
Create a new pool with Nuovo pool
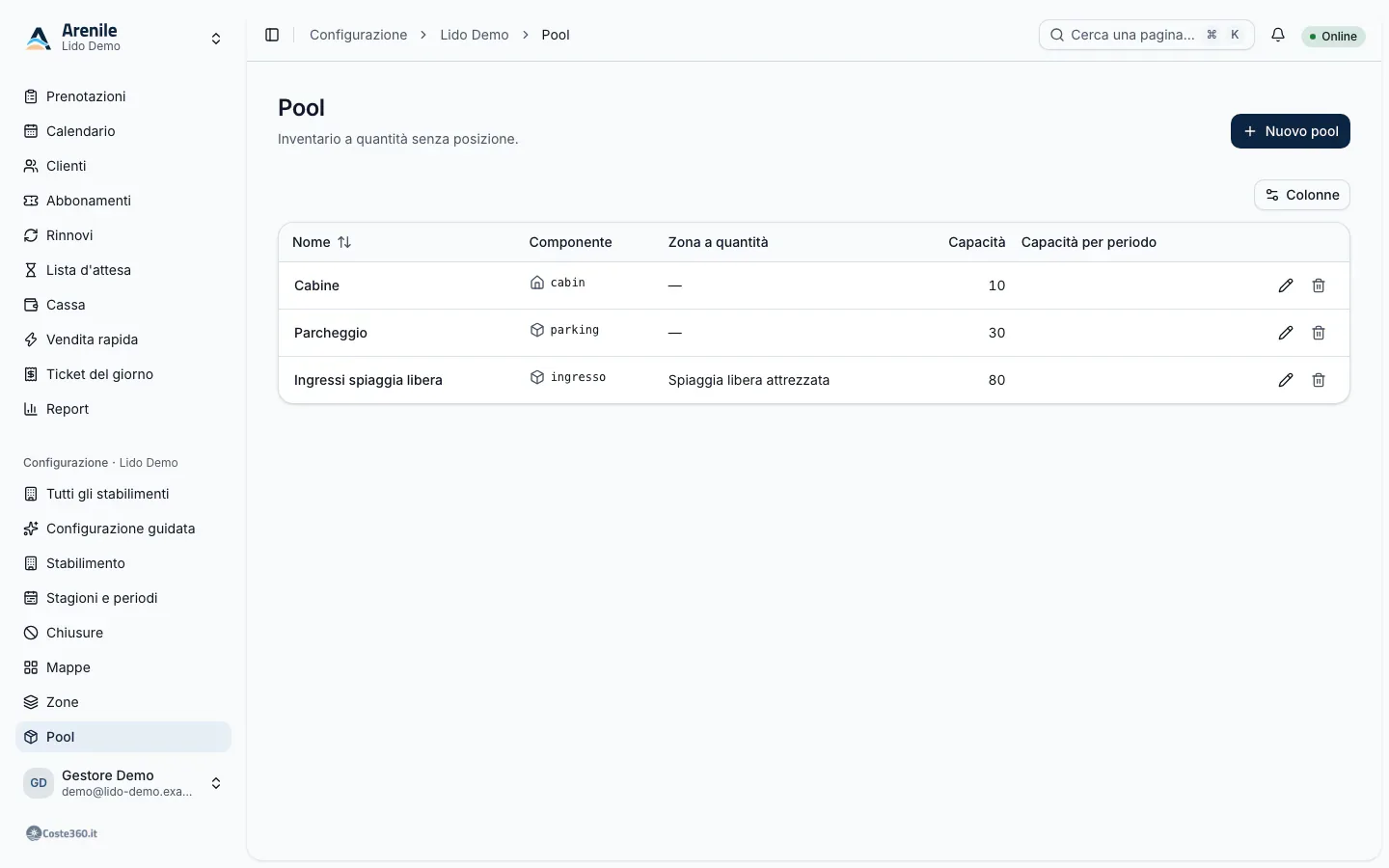point(1290,131)
